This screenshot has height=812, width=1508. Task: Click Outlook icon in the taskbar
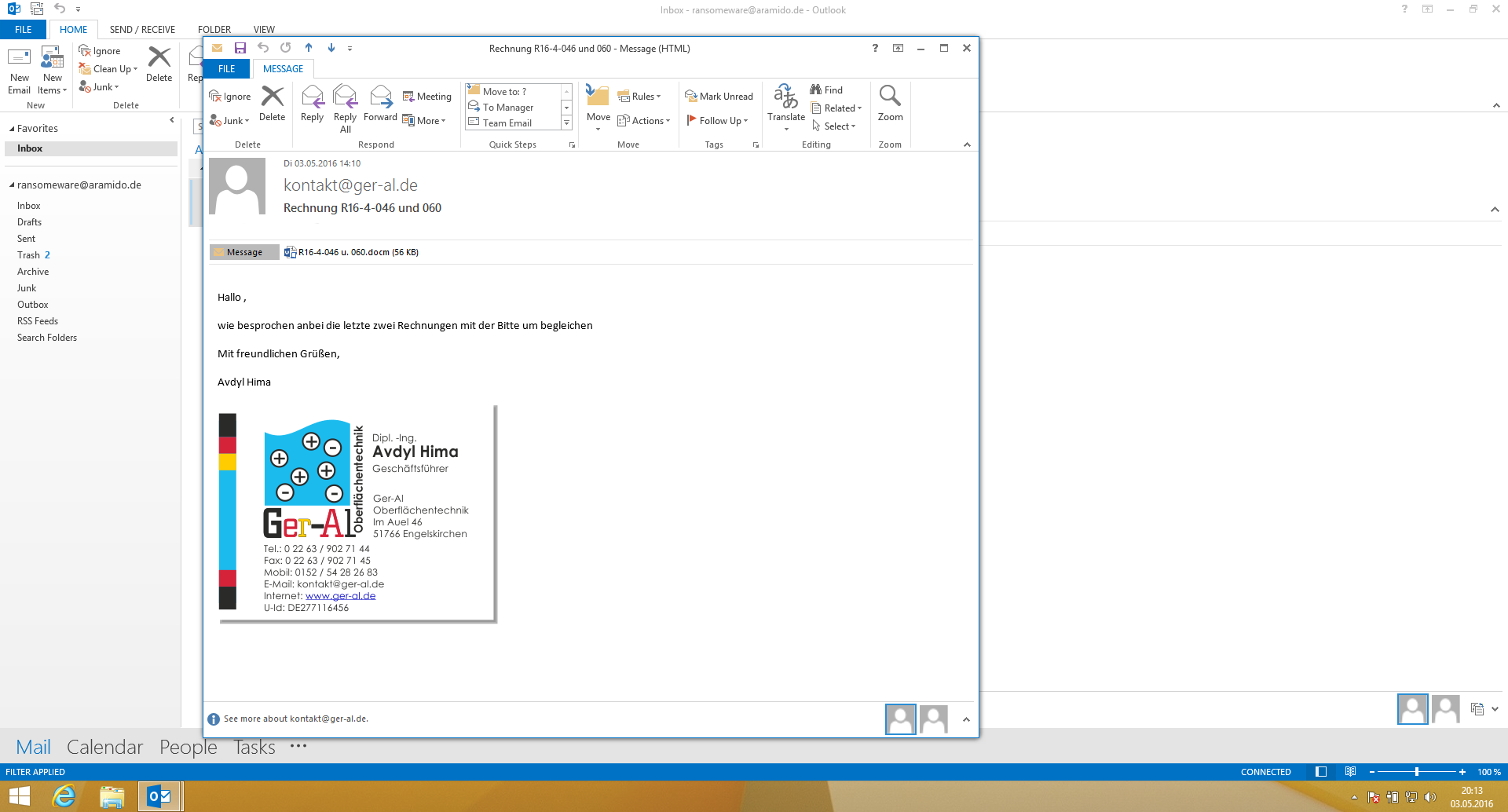tap(160, 796)
